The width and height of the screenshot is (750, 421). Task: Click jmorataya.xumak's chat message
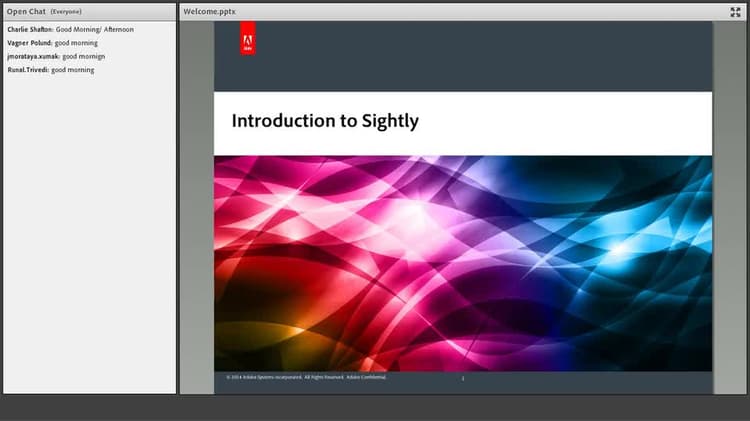(x=56, y=56)
